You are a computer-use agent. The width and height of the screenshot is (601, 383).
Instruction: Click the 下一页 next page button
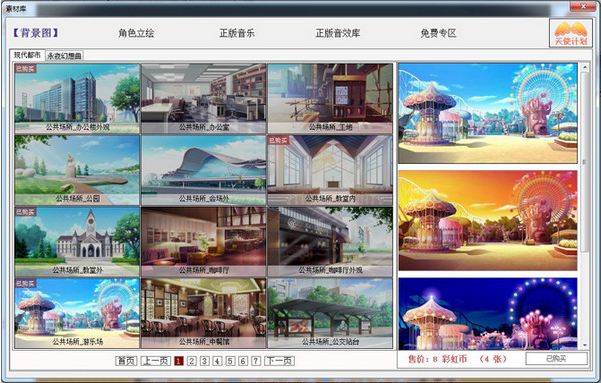click(279, 361)
